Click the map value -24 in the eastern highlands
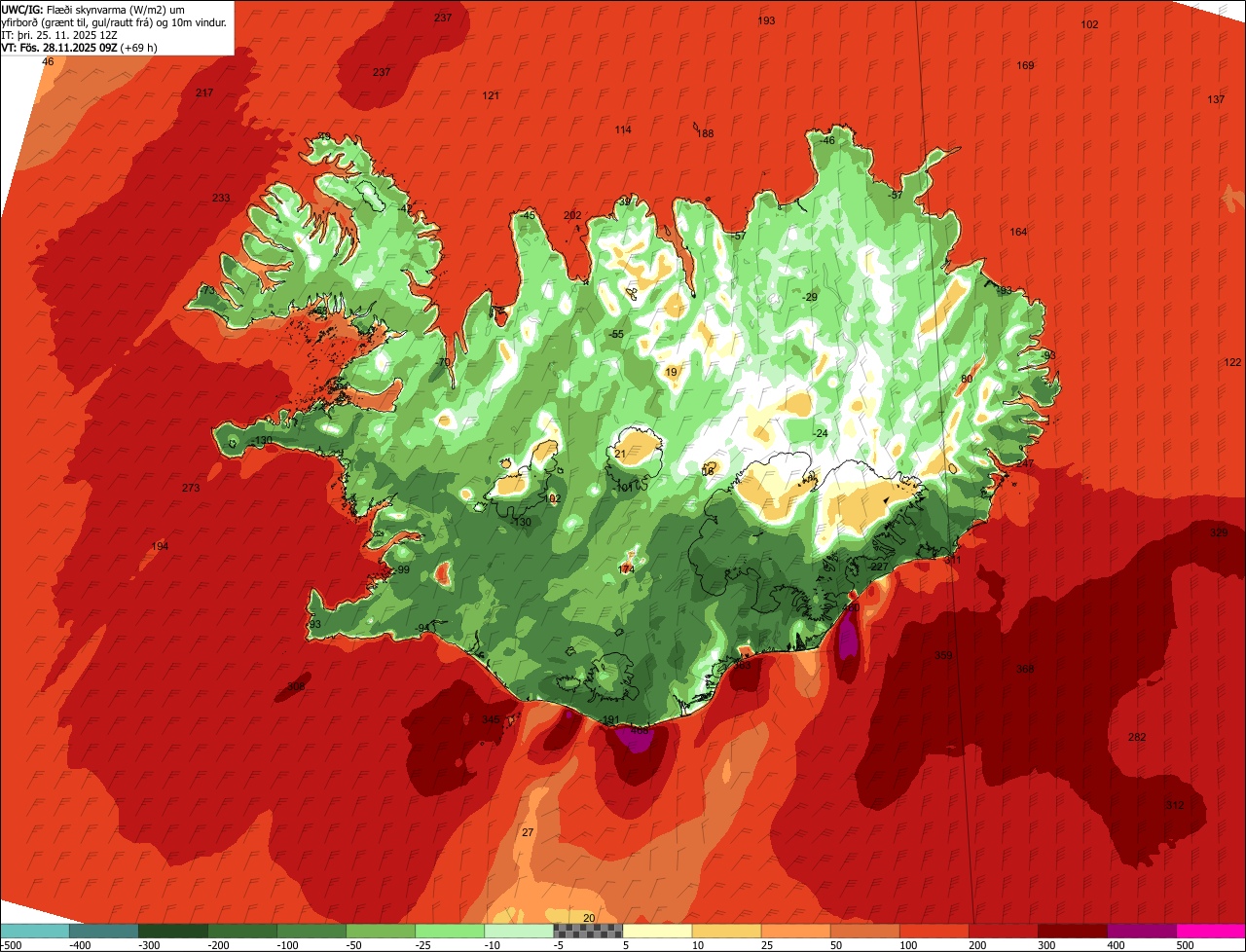 point(820,433)
